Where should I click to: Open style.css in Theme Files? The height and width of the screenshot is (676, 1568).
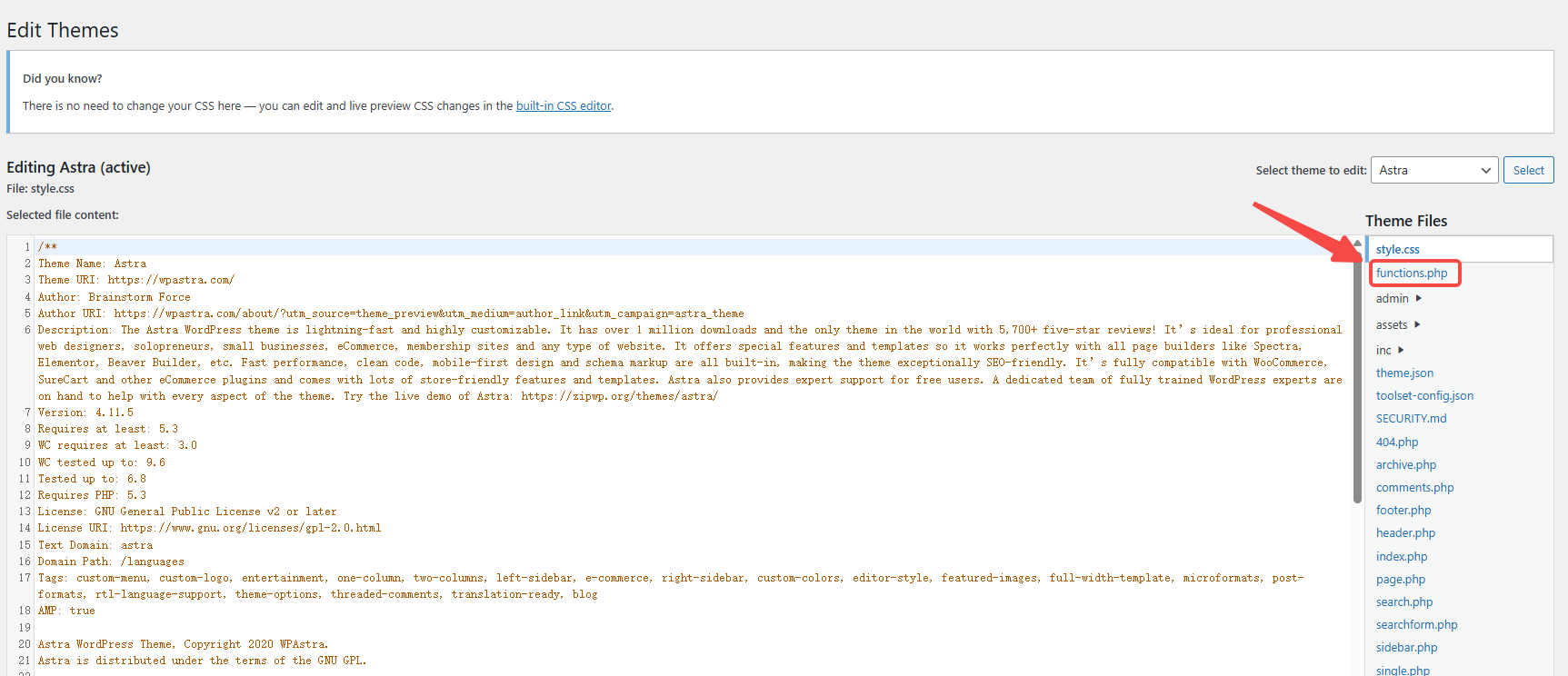[x=1397, y=250]
